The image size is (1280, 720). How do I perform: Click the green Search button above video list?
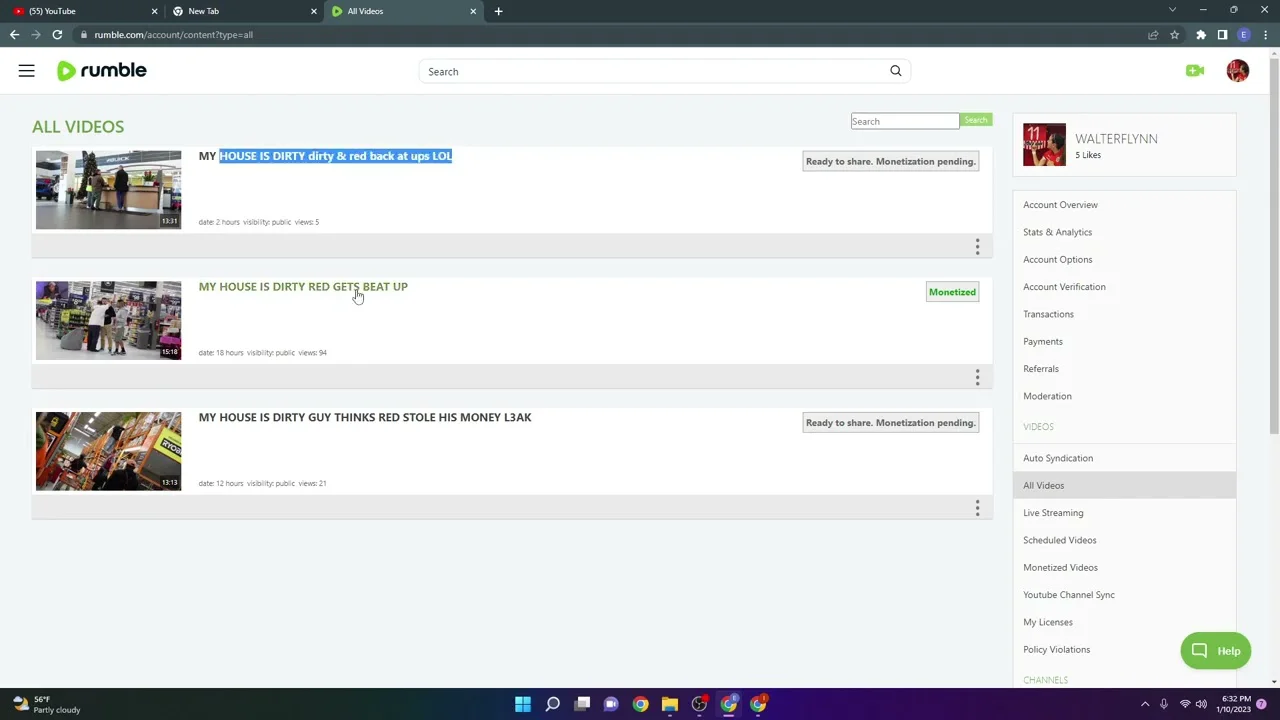(x=975, y=121)
